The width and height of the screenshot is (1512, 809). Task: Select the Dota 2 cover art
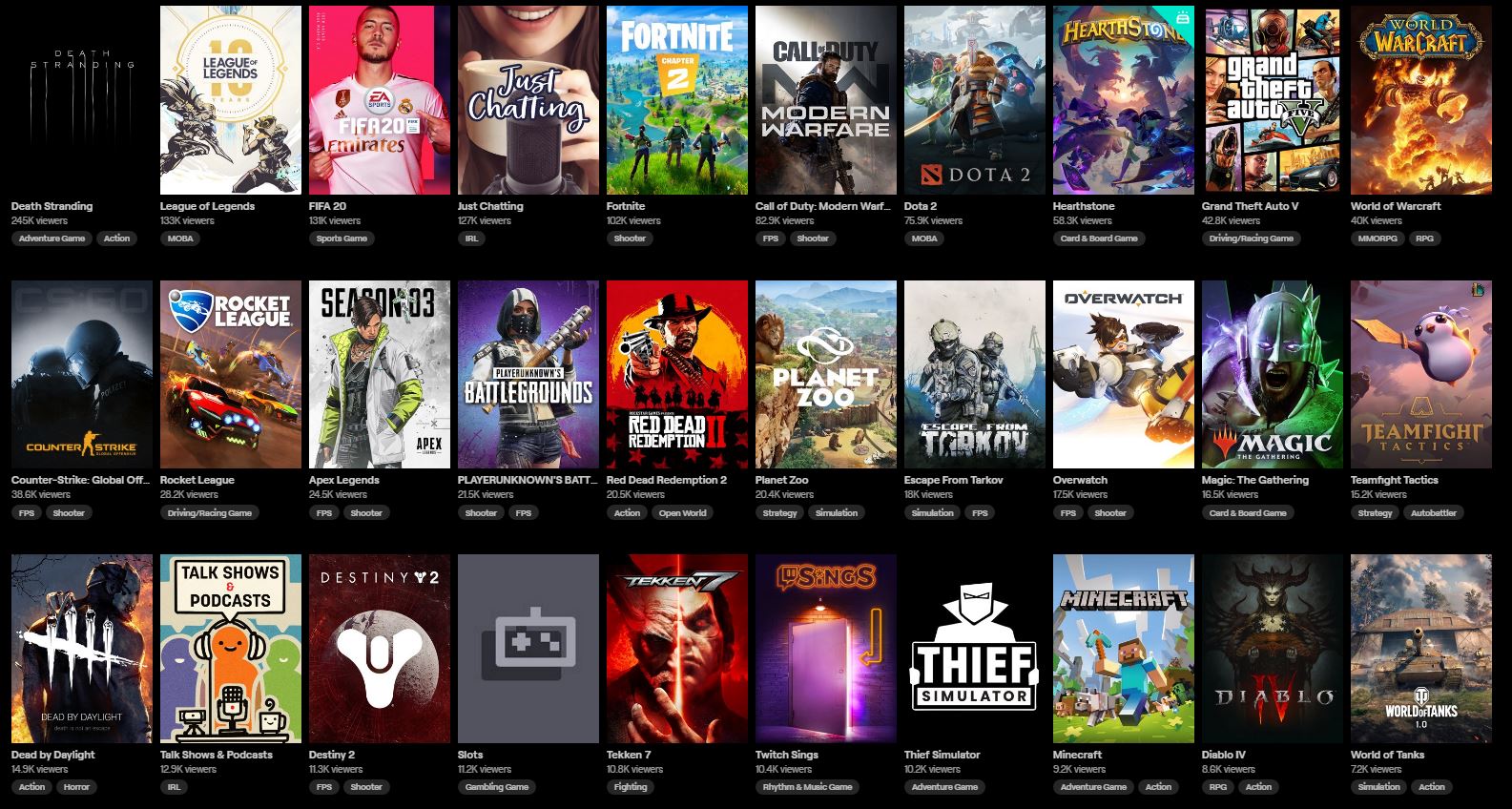975,100
